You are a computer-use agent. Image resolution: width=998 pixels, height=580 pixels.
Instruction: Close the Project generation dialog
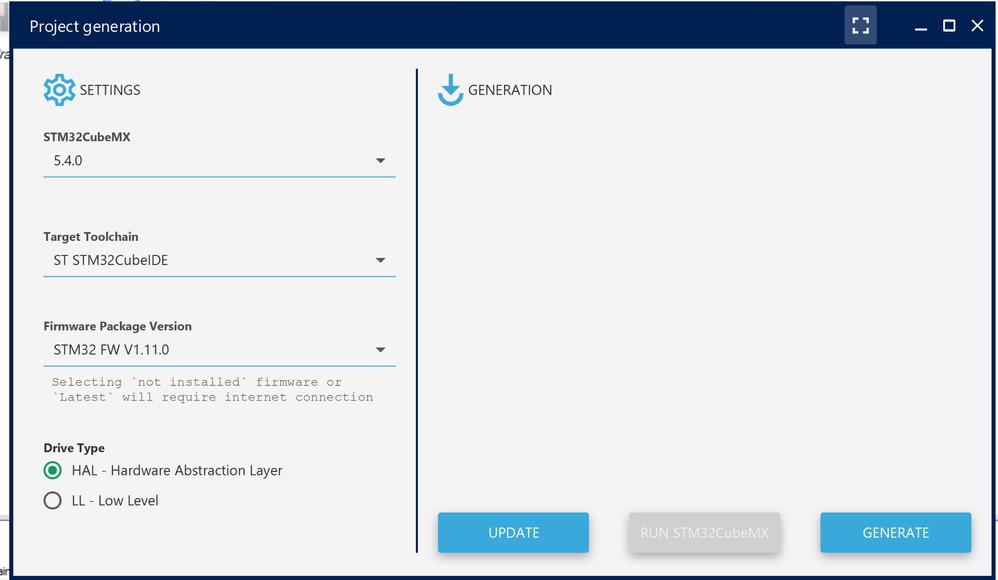[977, 25]
